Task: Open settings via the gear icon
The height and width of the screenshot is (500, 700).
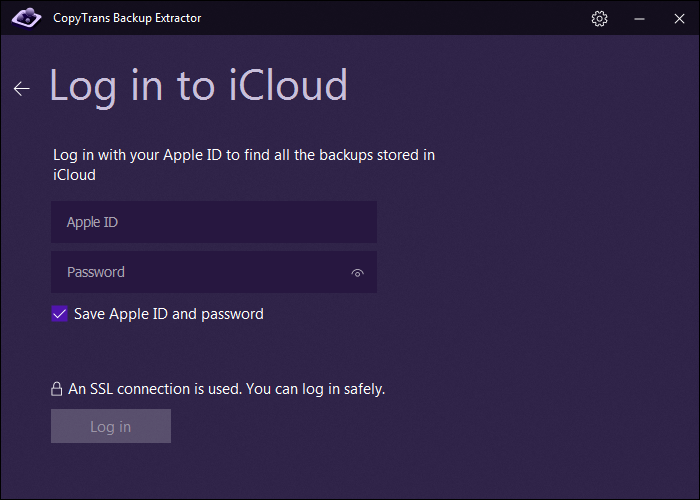Action: click(x=599, y=18)
